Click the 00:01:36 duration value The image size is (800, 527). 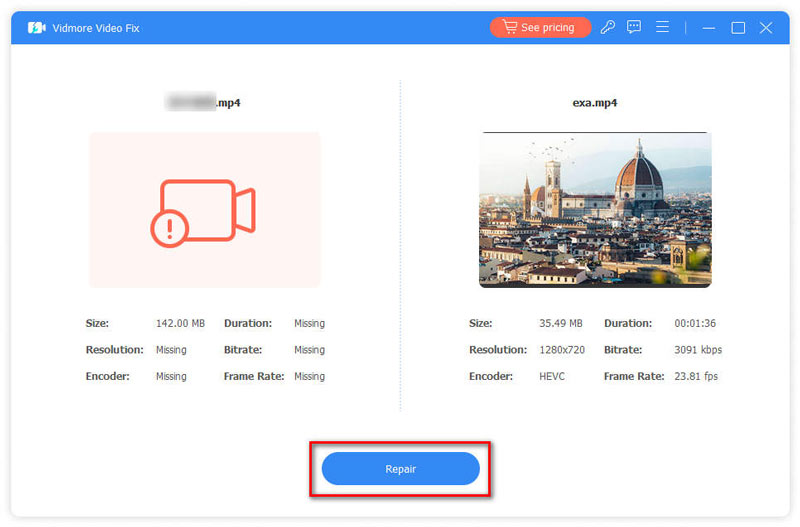[x=694, y=324]
